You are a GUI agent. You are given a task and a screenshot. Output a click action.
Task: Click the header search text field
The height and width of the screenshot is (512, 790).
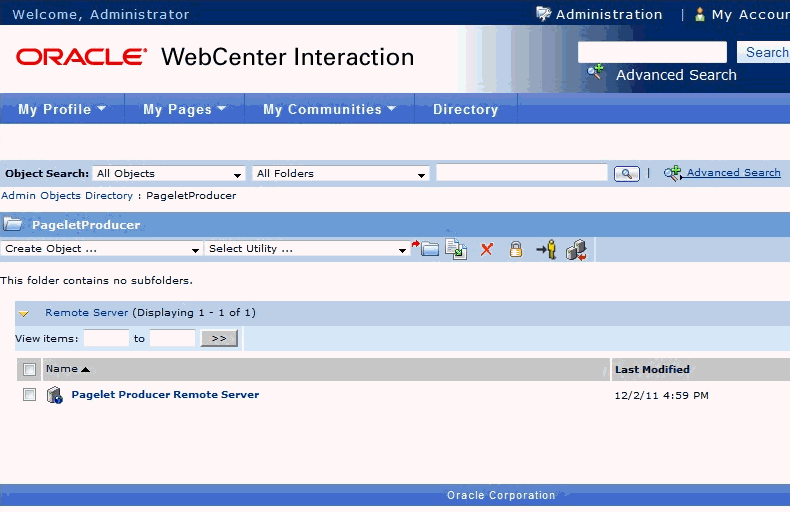[652, 52]
